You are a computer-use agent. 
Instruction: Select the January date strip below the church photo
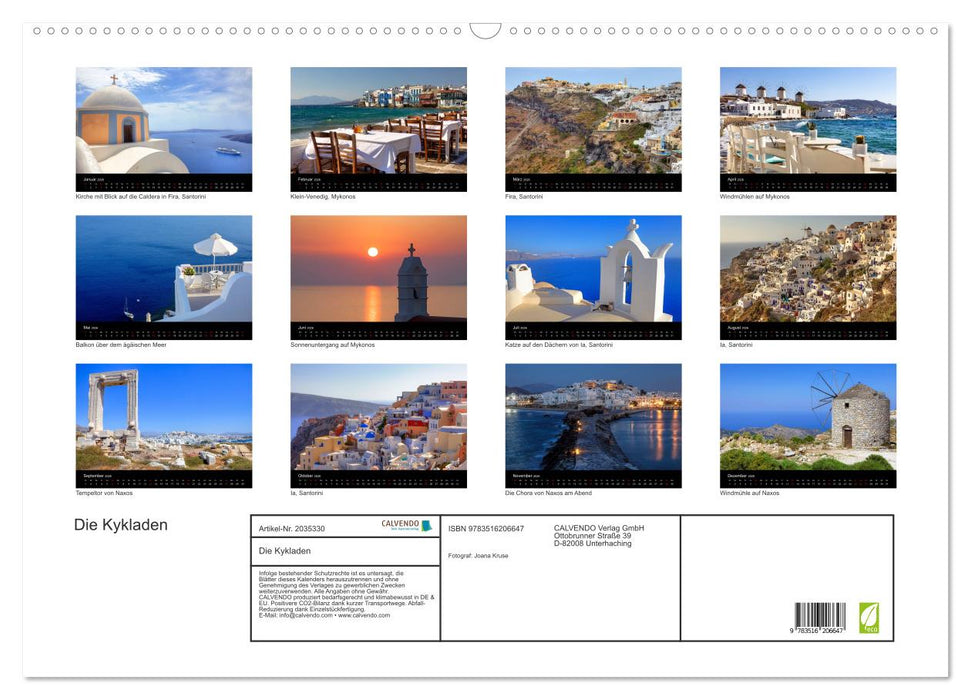point(163,181)
